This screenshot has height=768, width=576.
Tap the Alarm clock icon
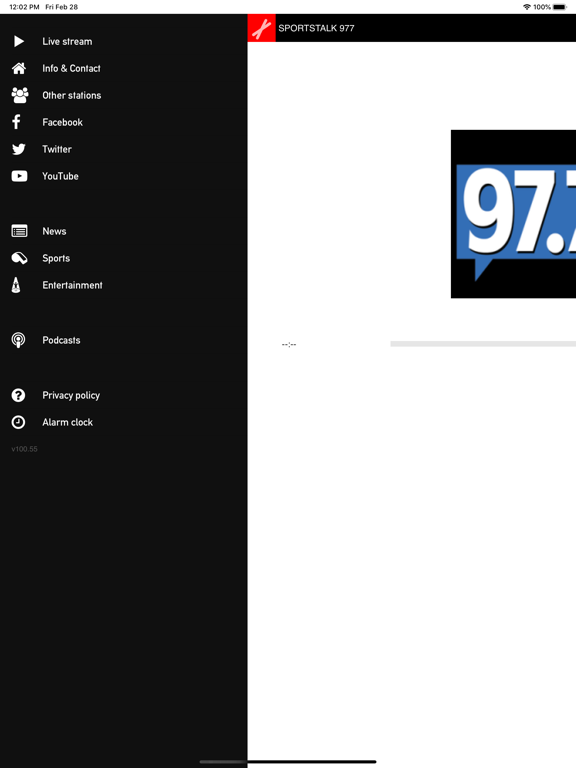click(19, 422)
